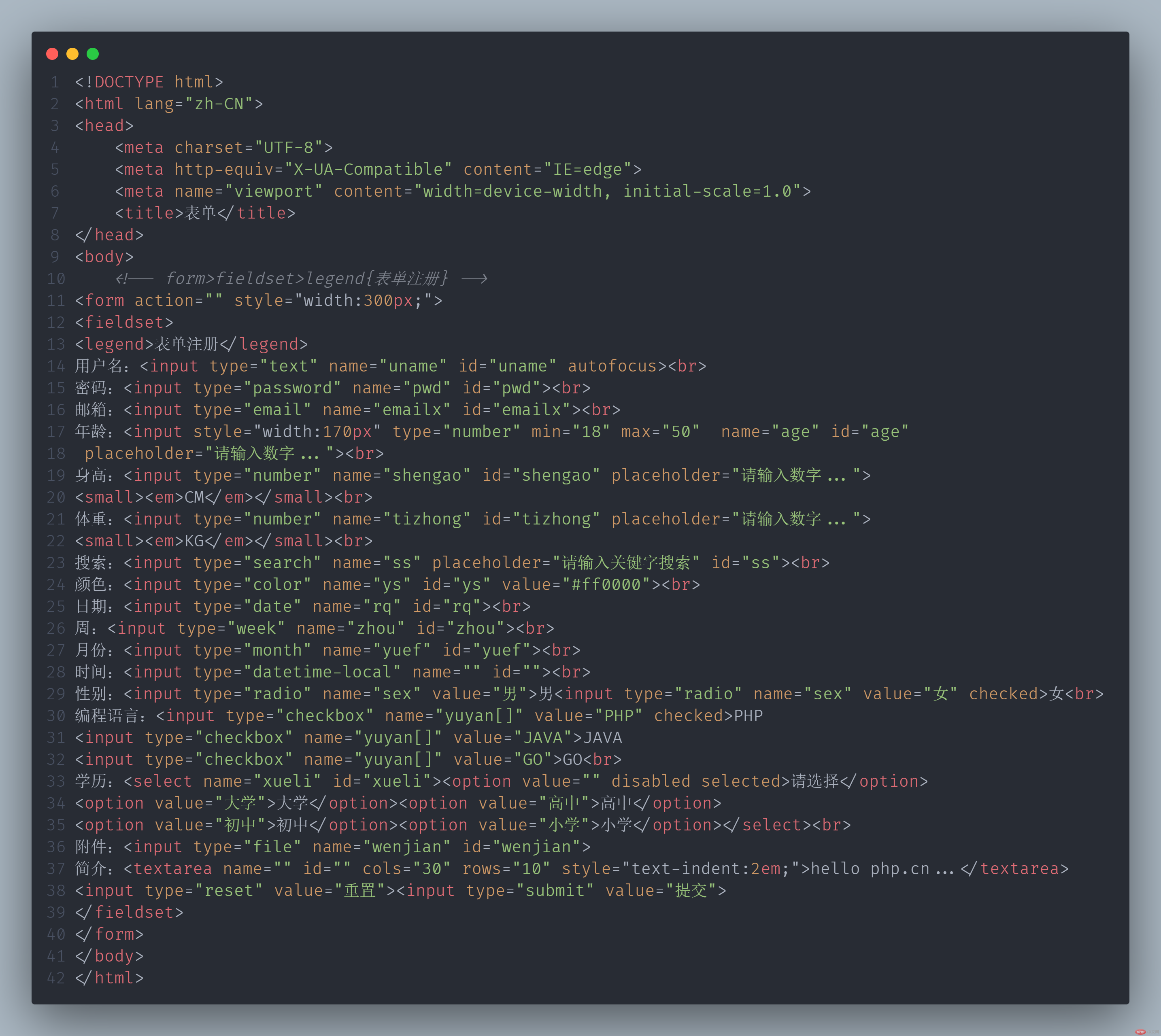Screen dimensions: 1161x1036
Task: Click the type="file" attribute
Action: (247, 847)
